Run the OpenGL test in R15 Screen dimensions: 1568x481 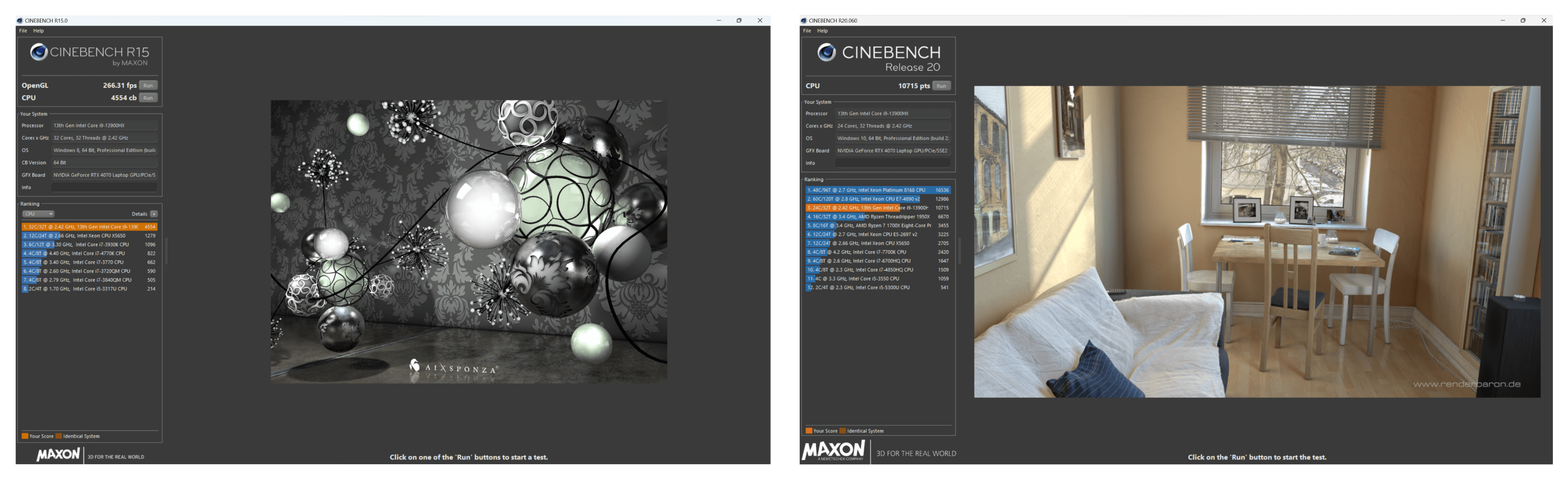[148, 85]
